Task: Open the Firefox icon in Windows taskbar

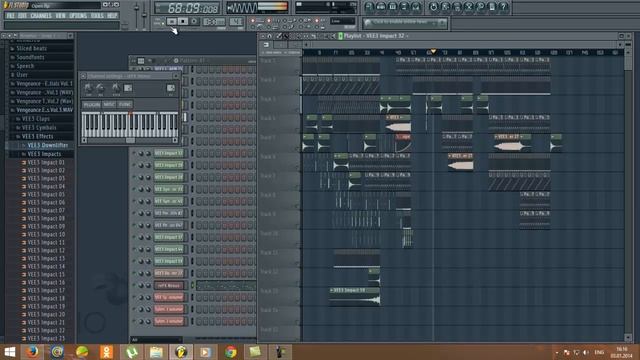Action: tap(32, 352)
